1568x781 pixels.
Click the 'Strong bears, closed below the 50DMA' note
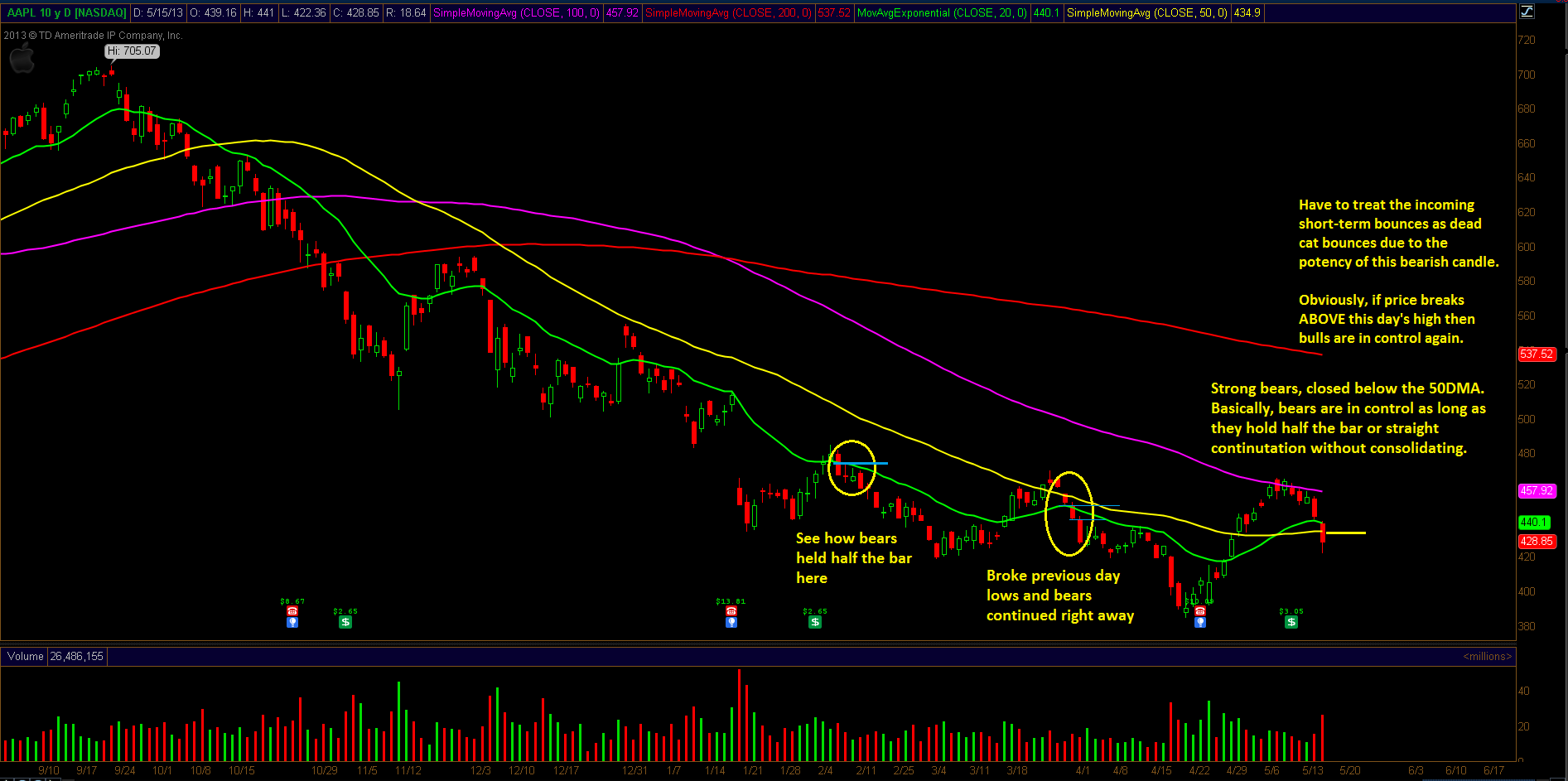[x=1348, y=418]
